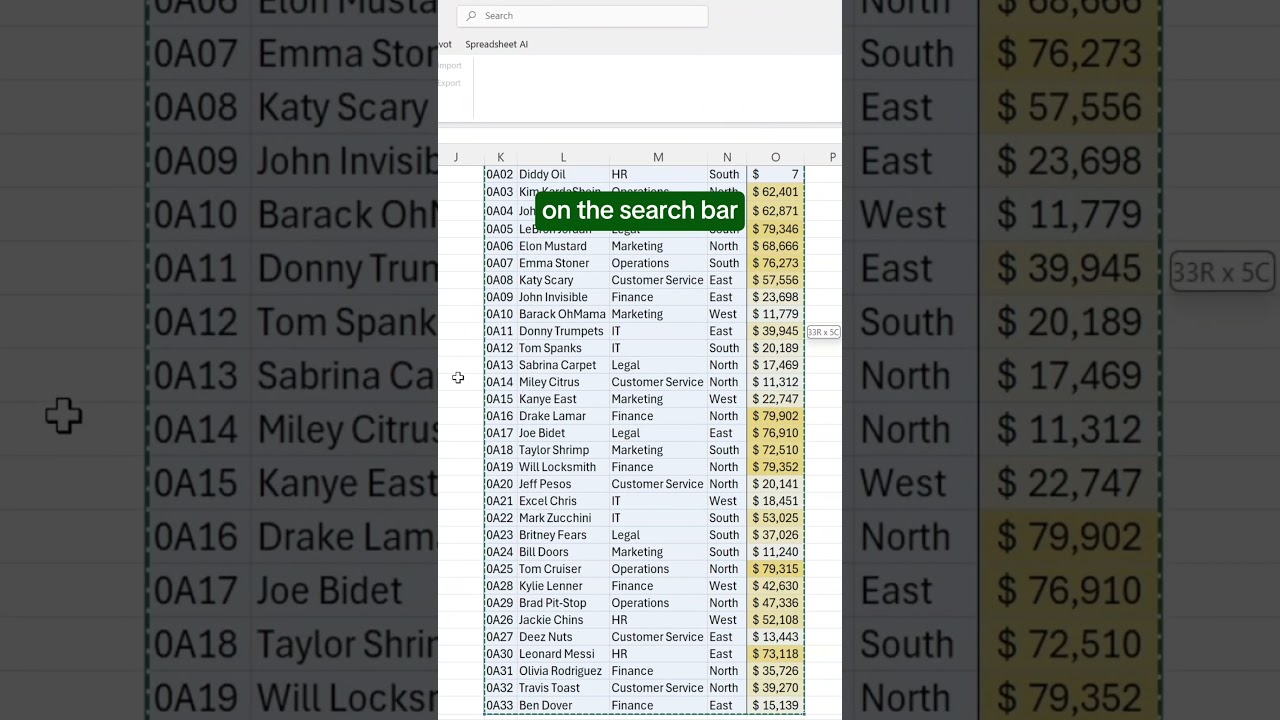Click the Import button

coord(450,65)
